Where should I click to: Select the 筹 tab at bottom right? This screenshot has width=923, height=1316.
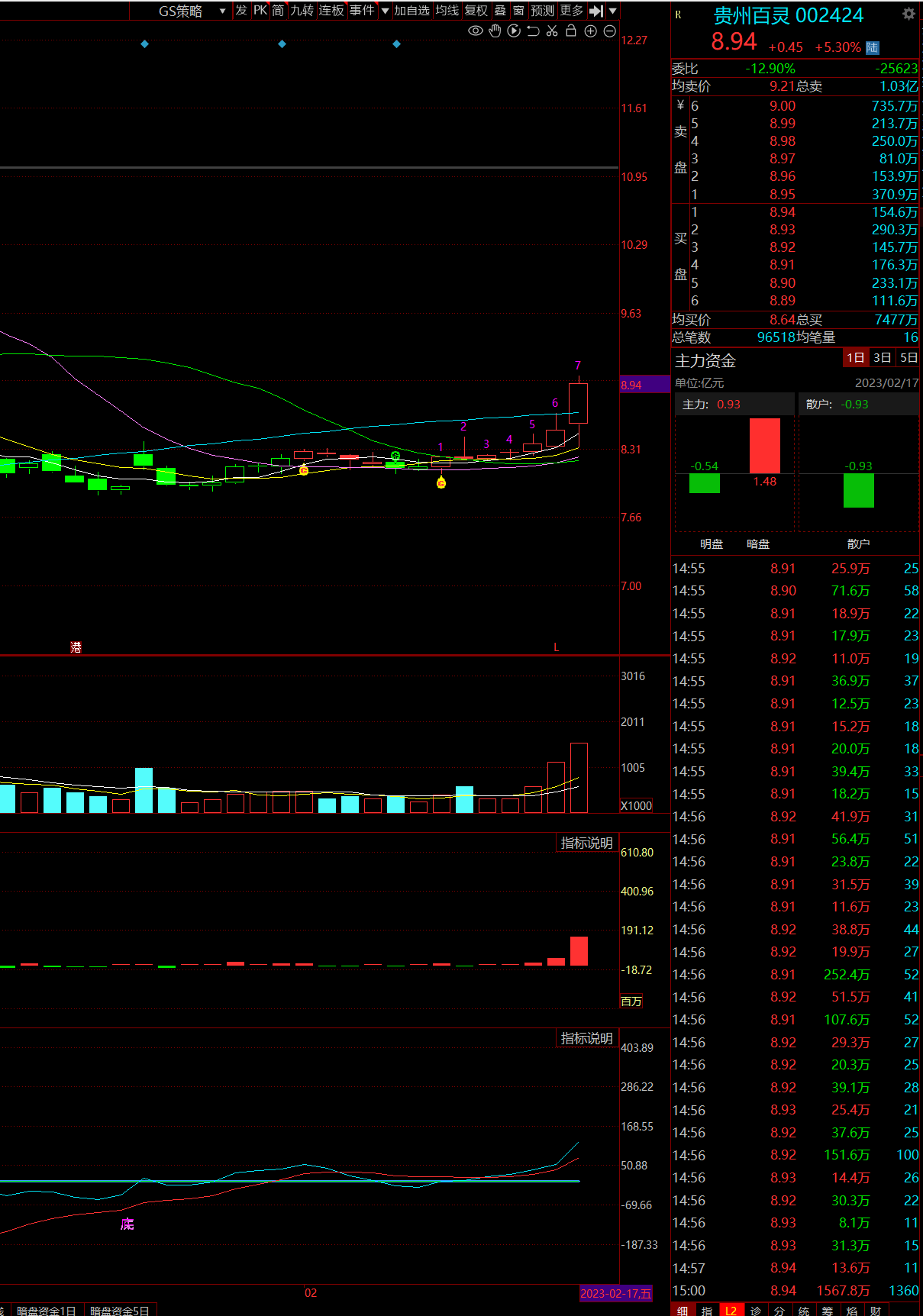coord(828,1310)
